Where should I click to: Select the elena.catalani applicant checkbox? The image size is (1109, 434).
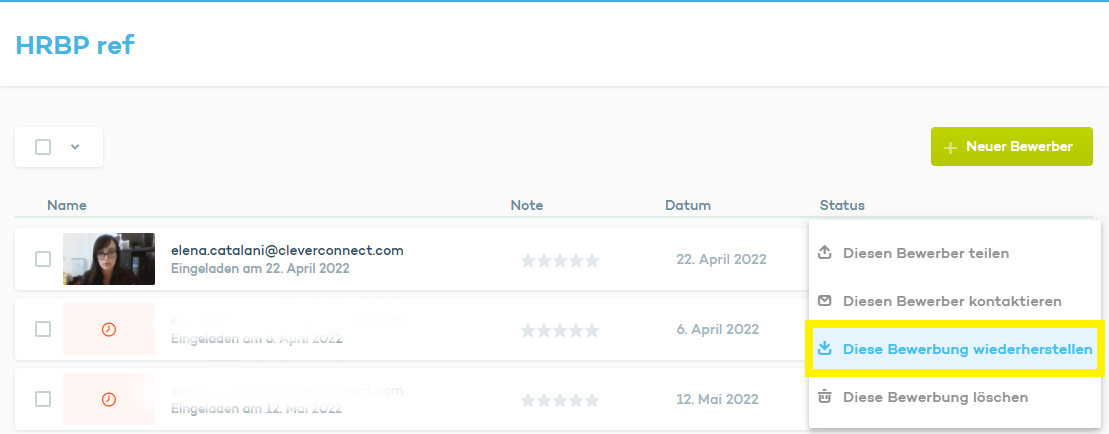43,259
